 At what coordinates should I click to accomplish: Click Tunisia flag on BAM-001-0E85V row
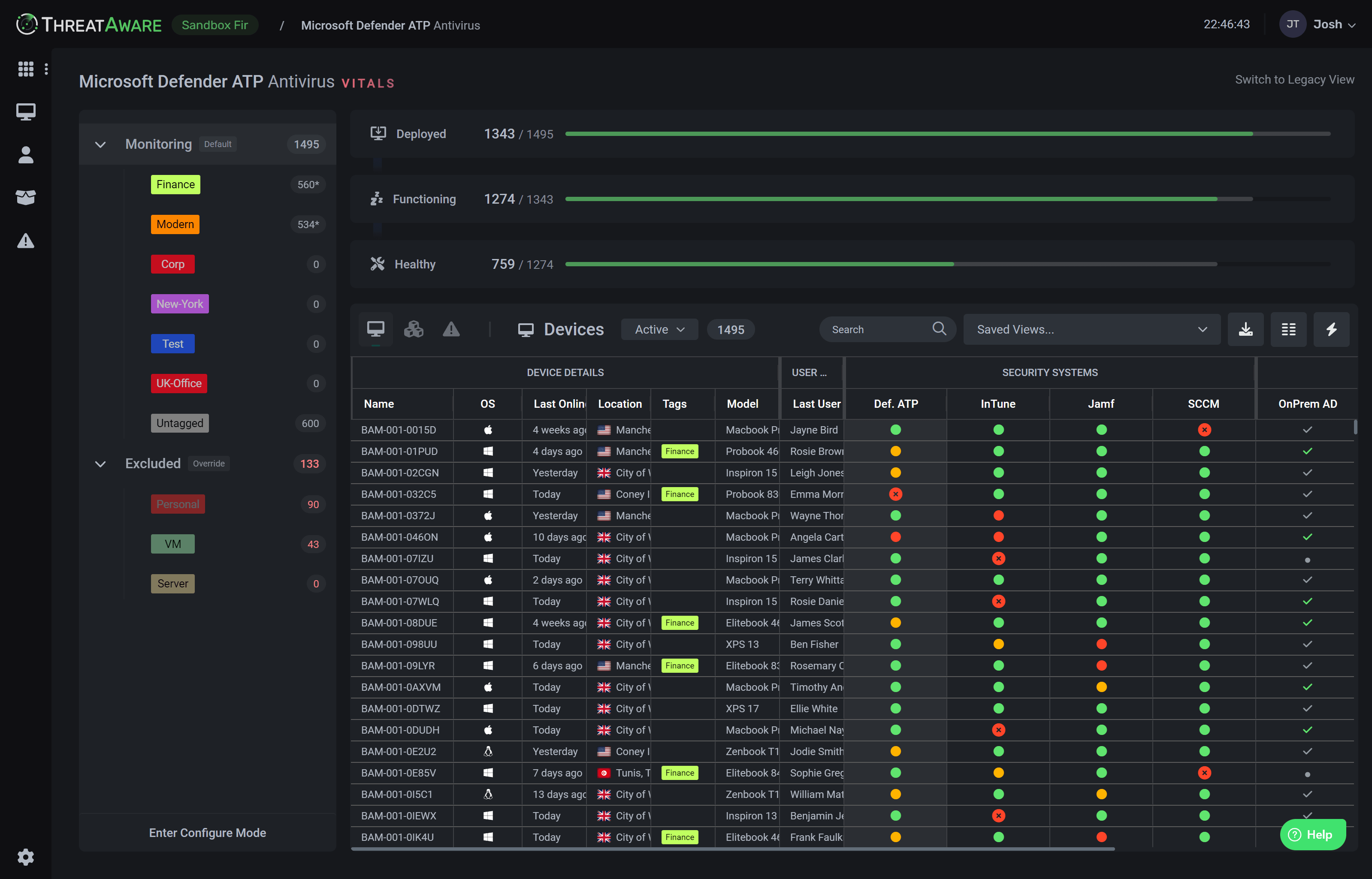click(x=604, y=773)
